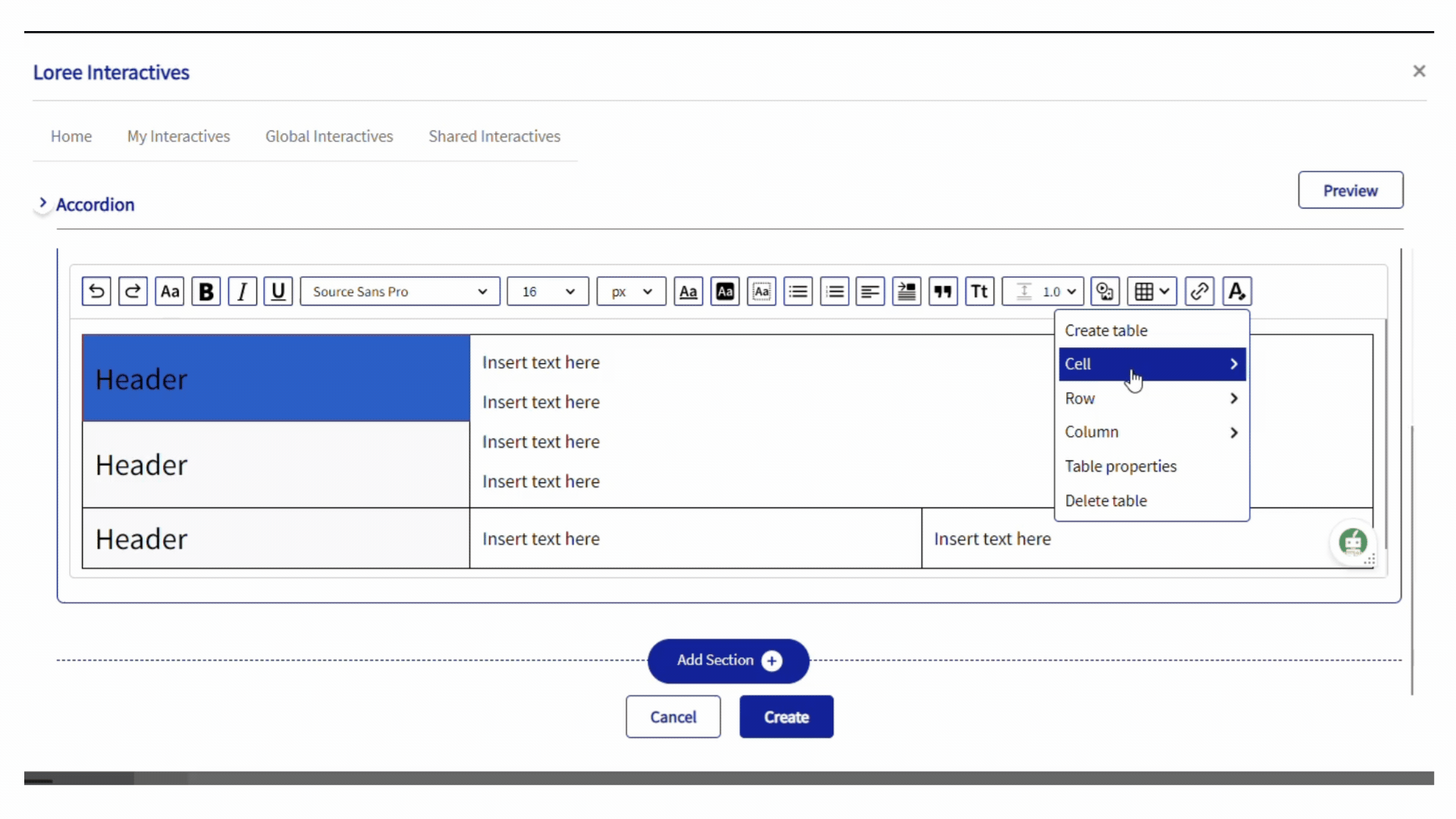This screenshot has height=819, width=1456.
Task: Open the paragraph style Aa icon
Action: pyautogui.click(x=170, y=291)
